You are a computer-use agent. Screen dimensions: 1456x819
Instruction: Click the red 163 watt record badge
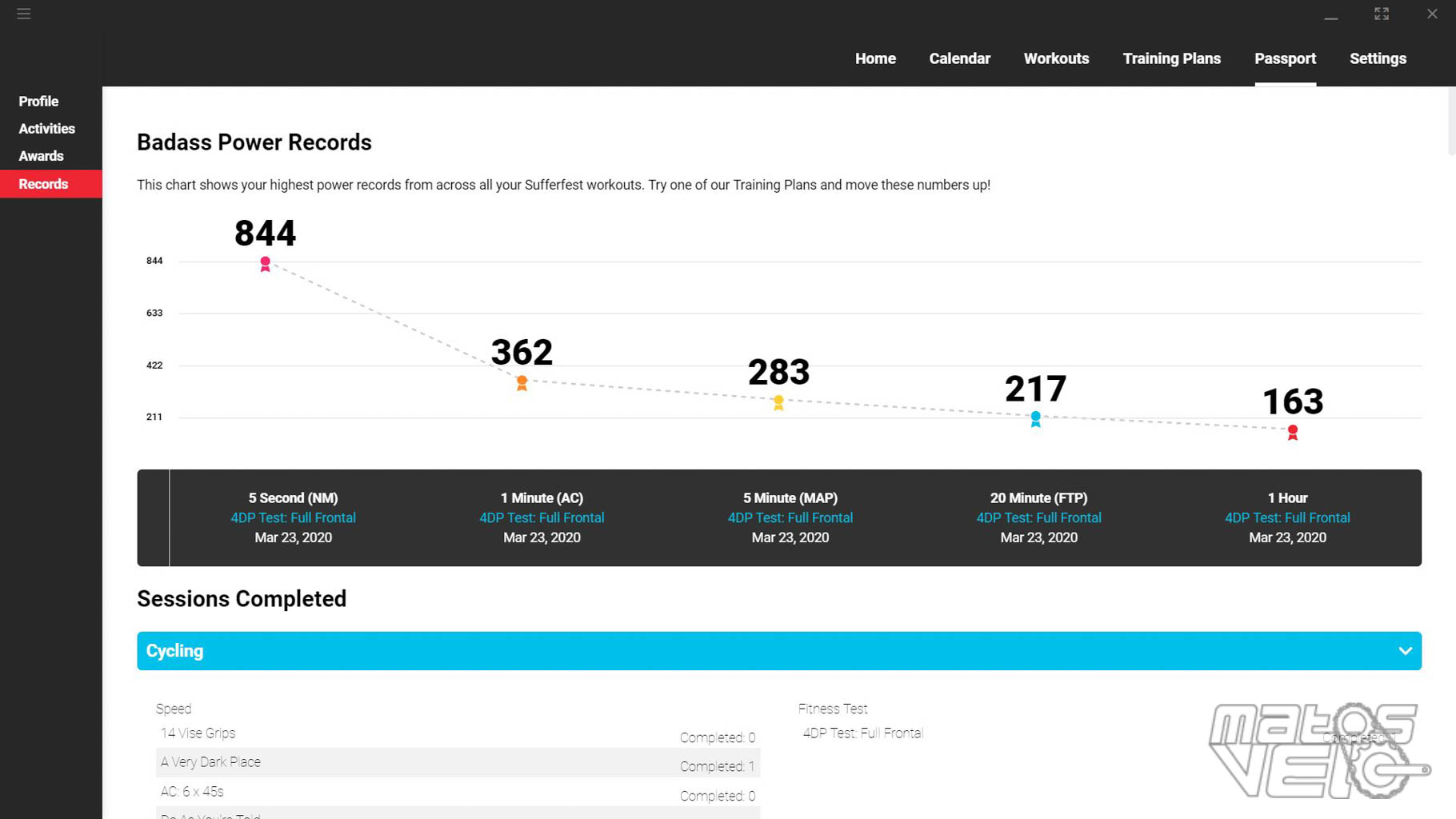point(1293,433)
